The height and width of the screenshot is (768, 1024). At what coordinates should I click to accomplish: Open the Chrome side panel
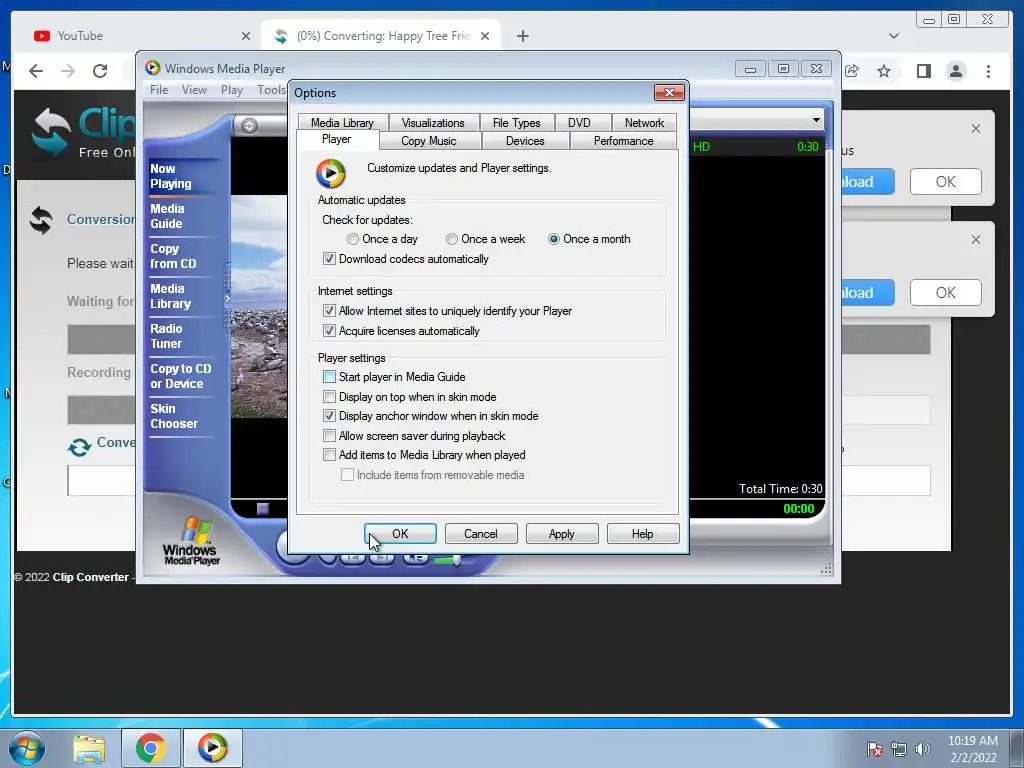[x=923, y=71]
